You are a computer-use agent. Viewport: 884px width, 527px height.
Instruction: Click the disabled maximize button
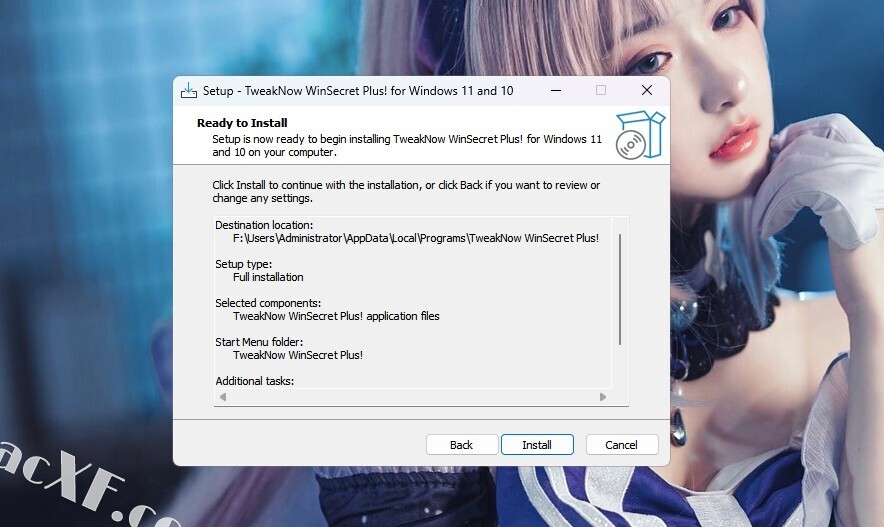[x=601, y=91]
